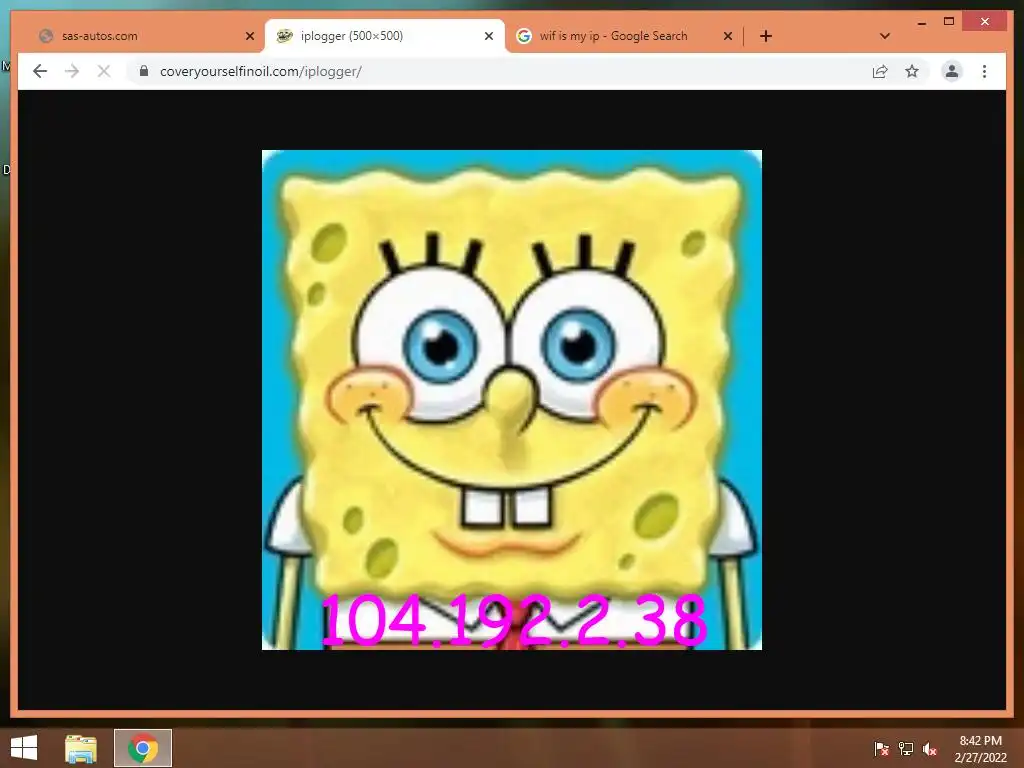Open the Windows Start menu
1024x768 pixels.
[x=24, y=748]
